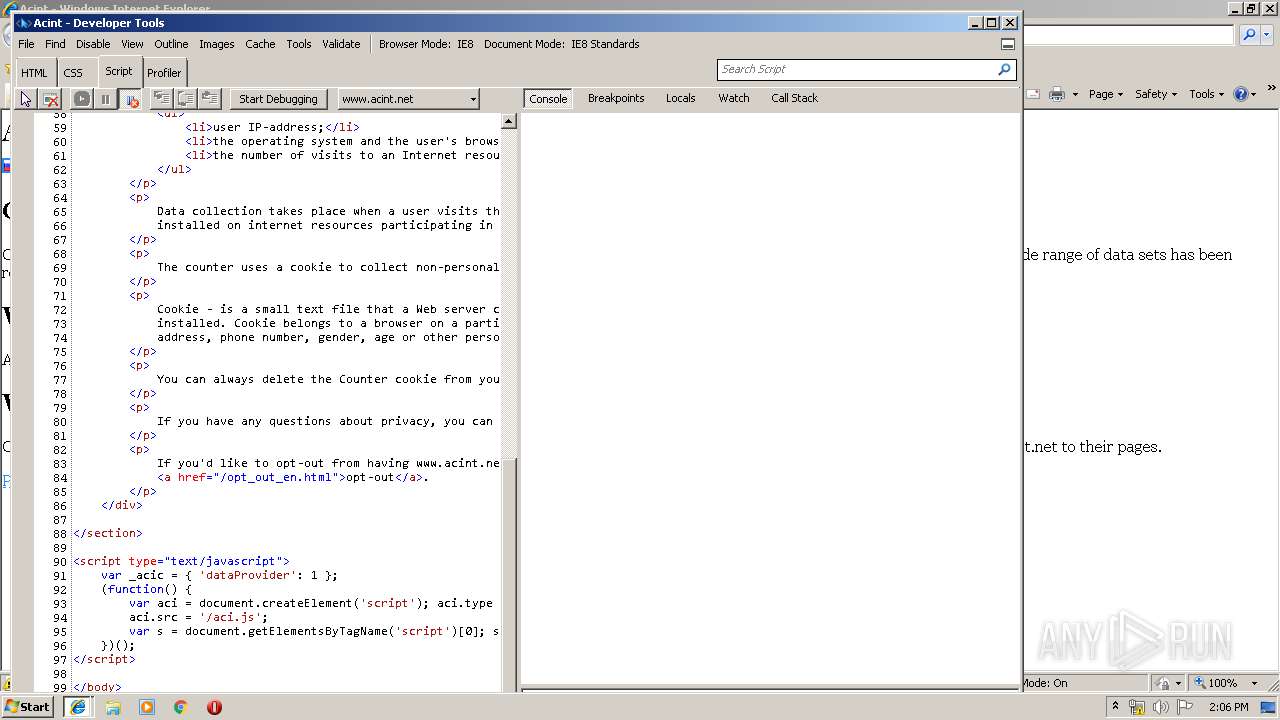This screenshot has height=720, width=1280.
Task: Click the Action Center flag tray icon
Action: [1184, 707]
